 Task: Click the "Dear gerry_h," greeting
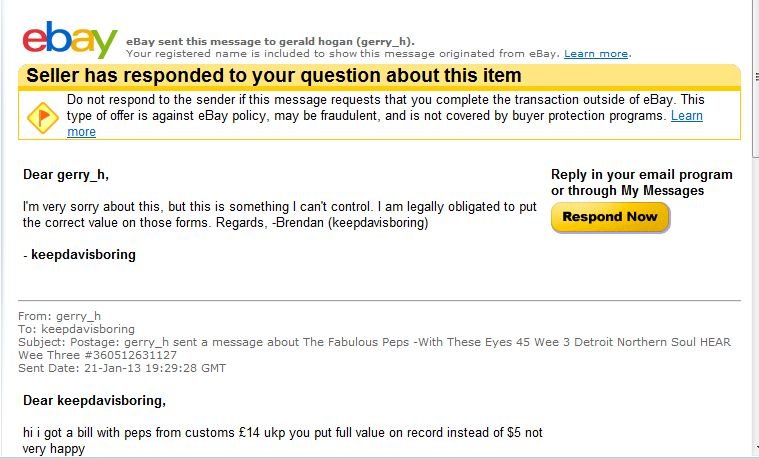pos(66,174)
